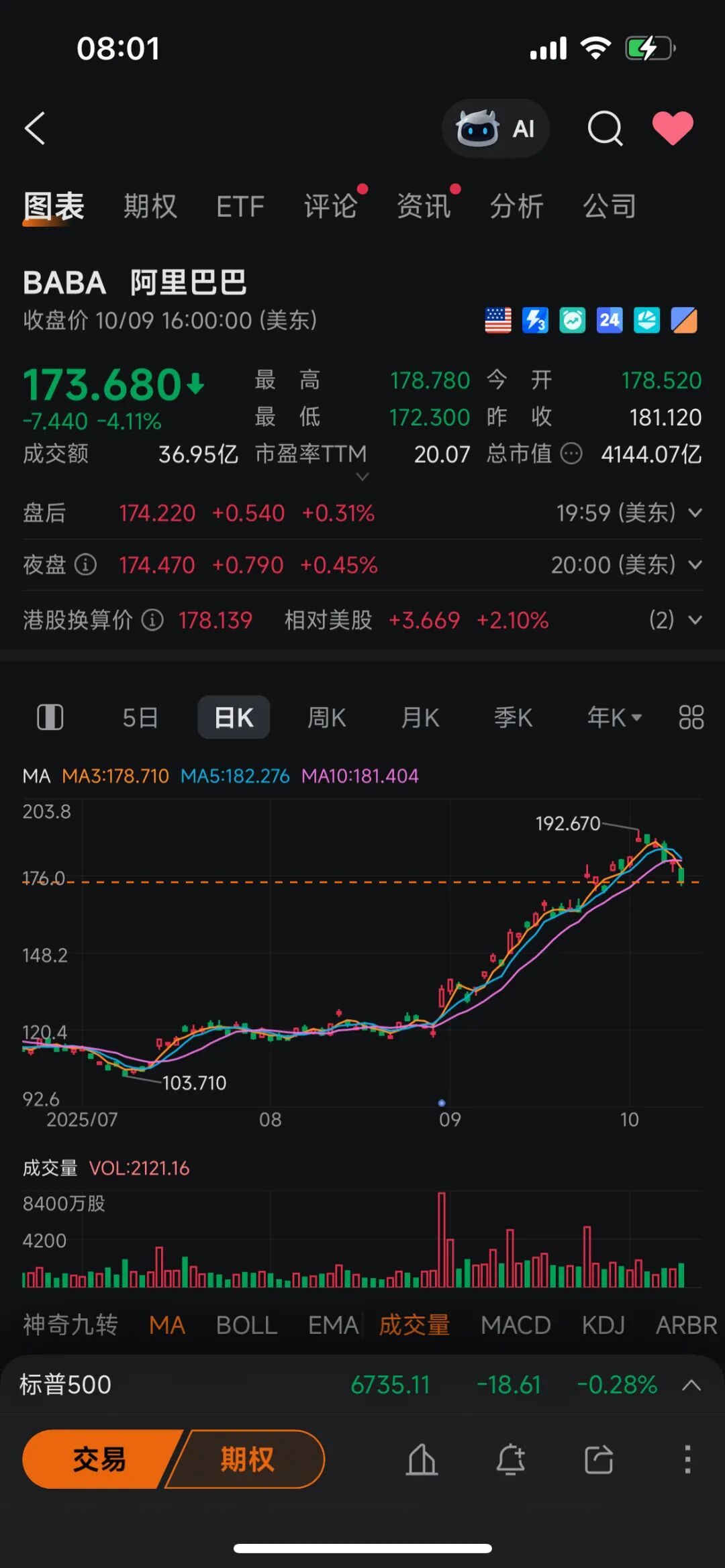Open the three-dot more menu

[x=687, y=1459]
